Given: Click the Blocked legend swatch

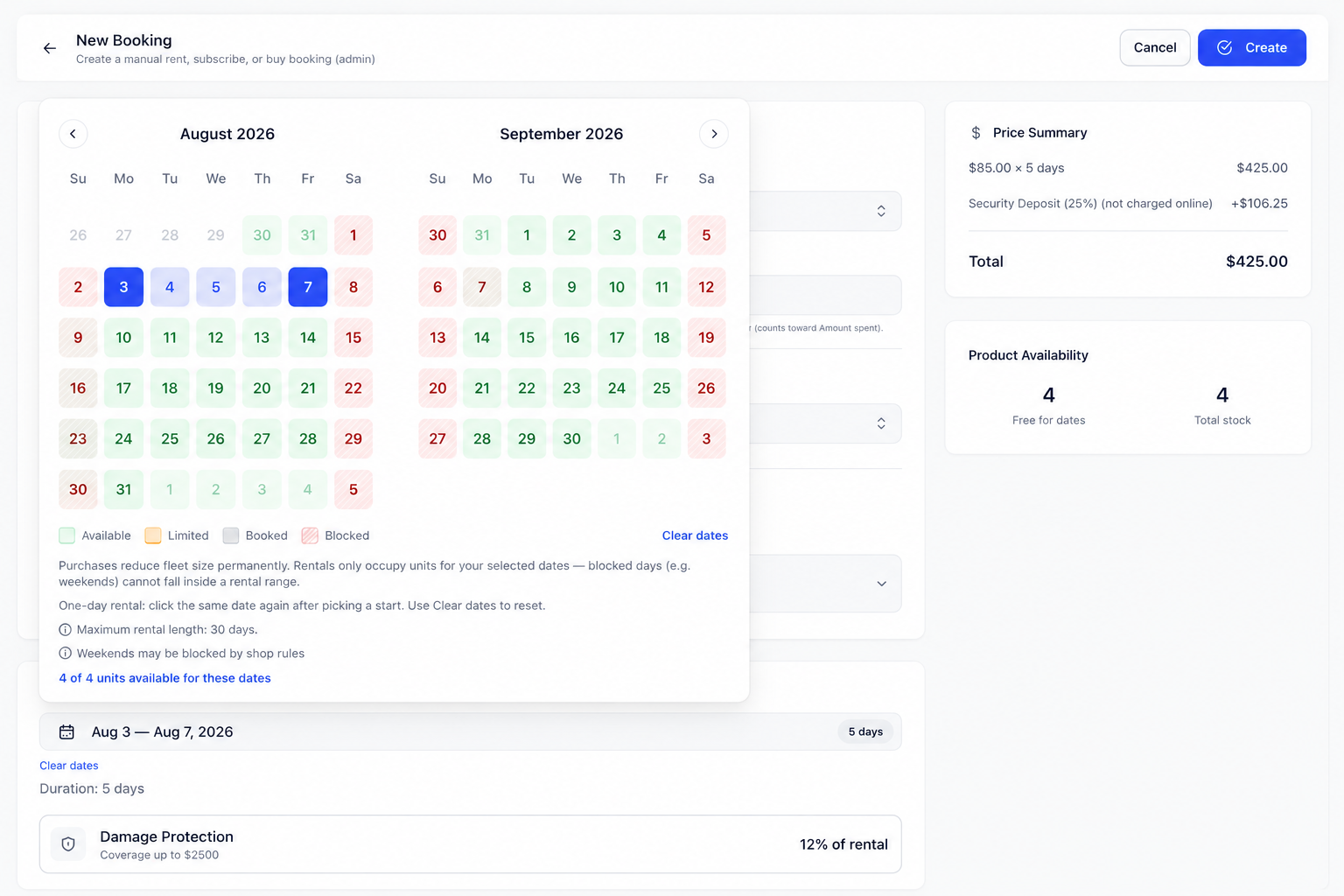Looking at the screenshot, I should [310, 535].
